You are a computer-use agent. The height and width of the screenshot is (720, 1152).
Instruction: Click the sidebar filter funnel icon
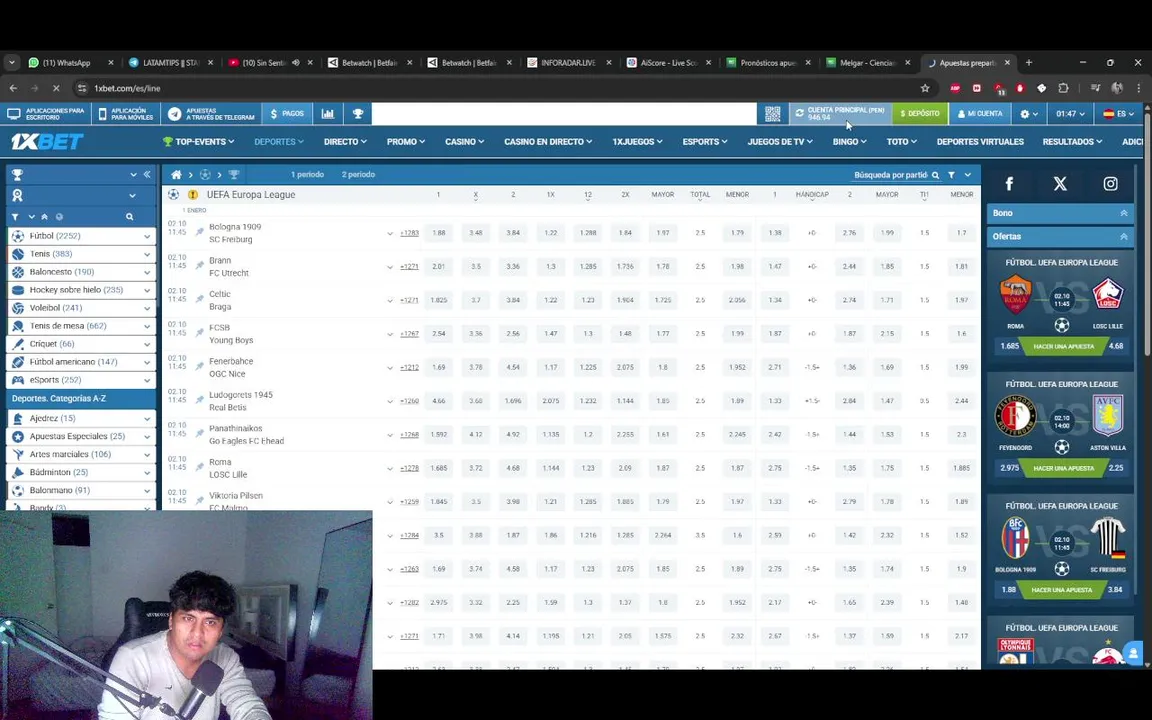coord(15,217)
